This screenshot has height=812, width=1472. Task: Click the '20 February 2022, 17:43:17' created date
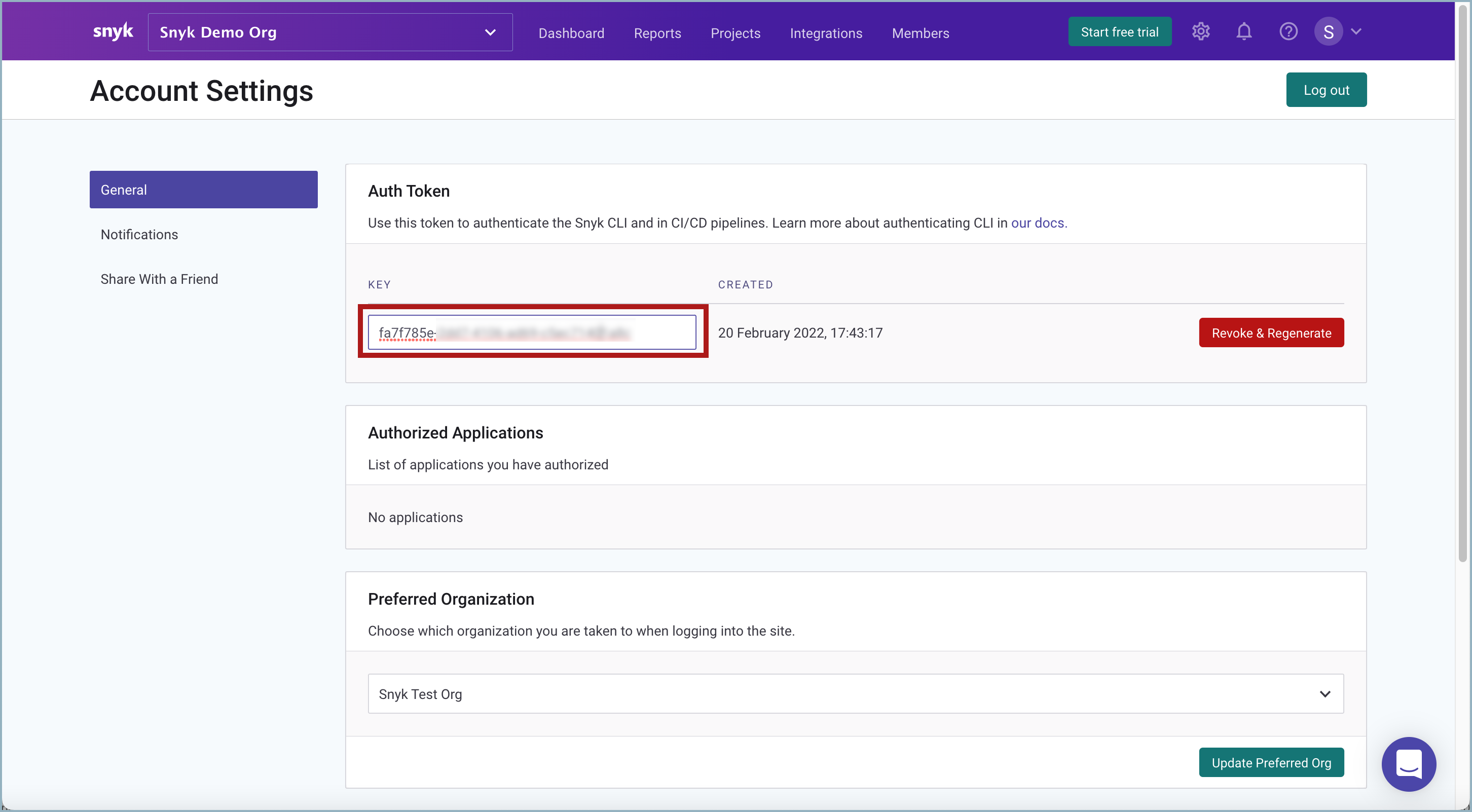click(x=800, y=333)
